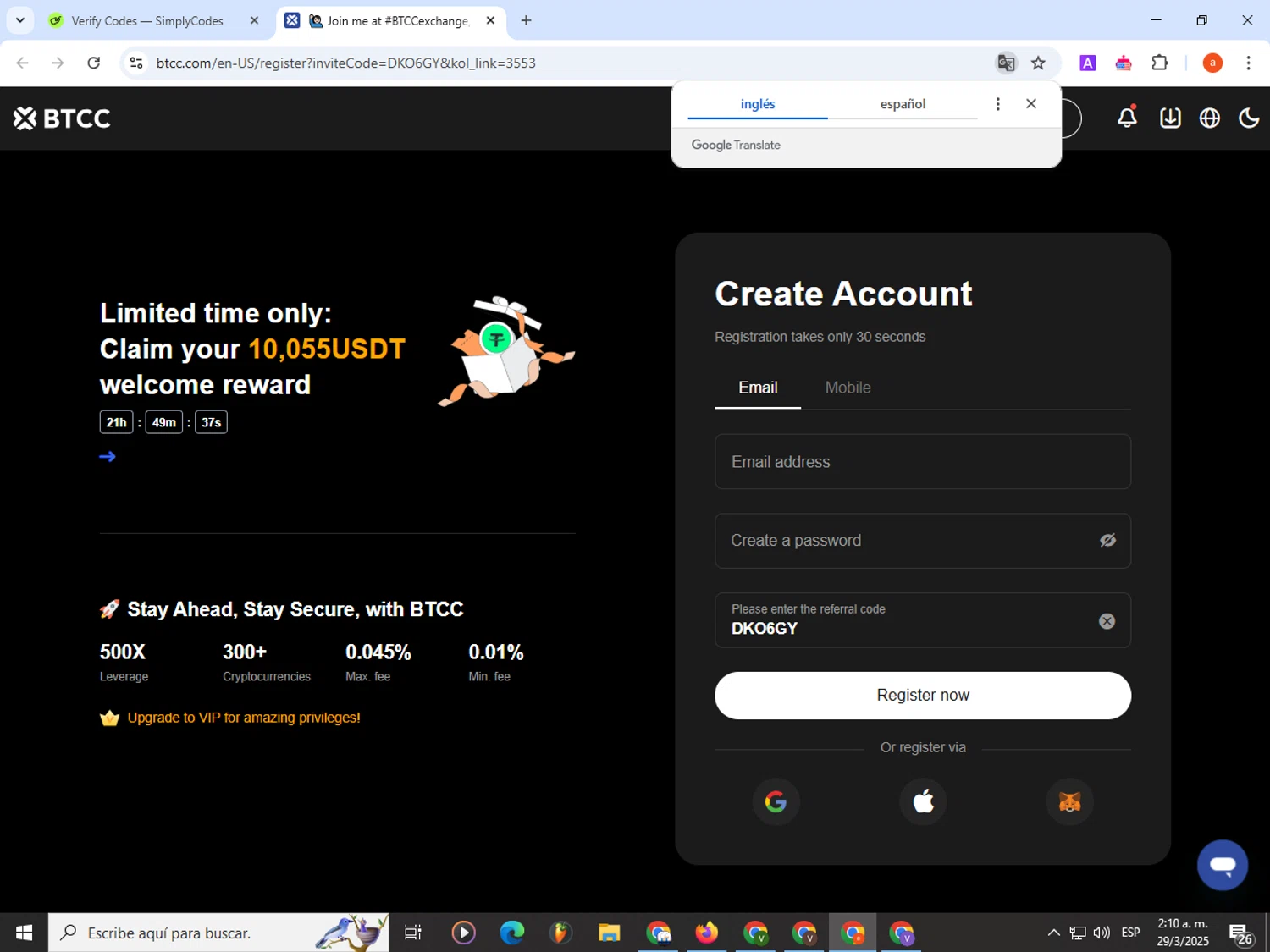Click the 10,055USDT reward text
1270x952 pixels.
click(x=327, y=349)
